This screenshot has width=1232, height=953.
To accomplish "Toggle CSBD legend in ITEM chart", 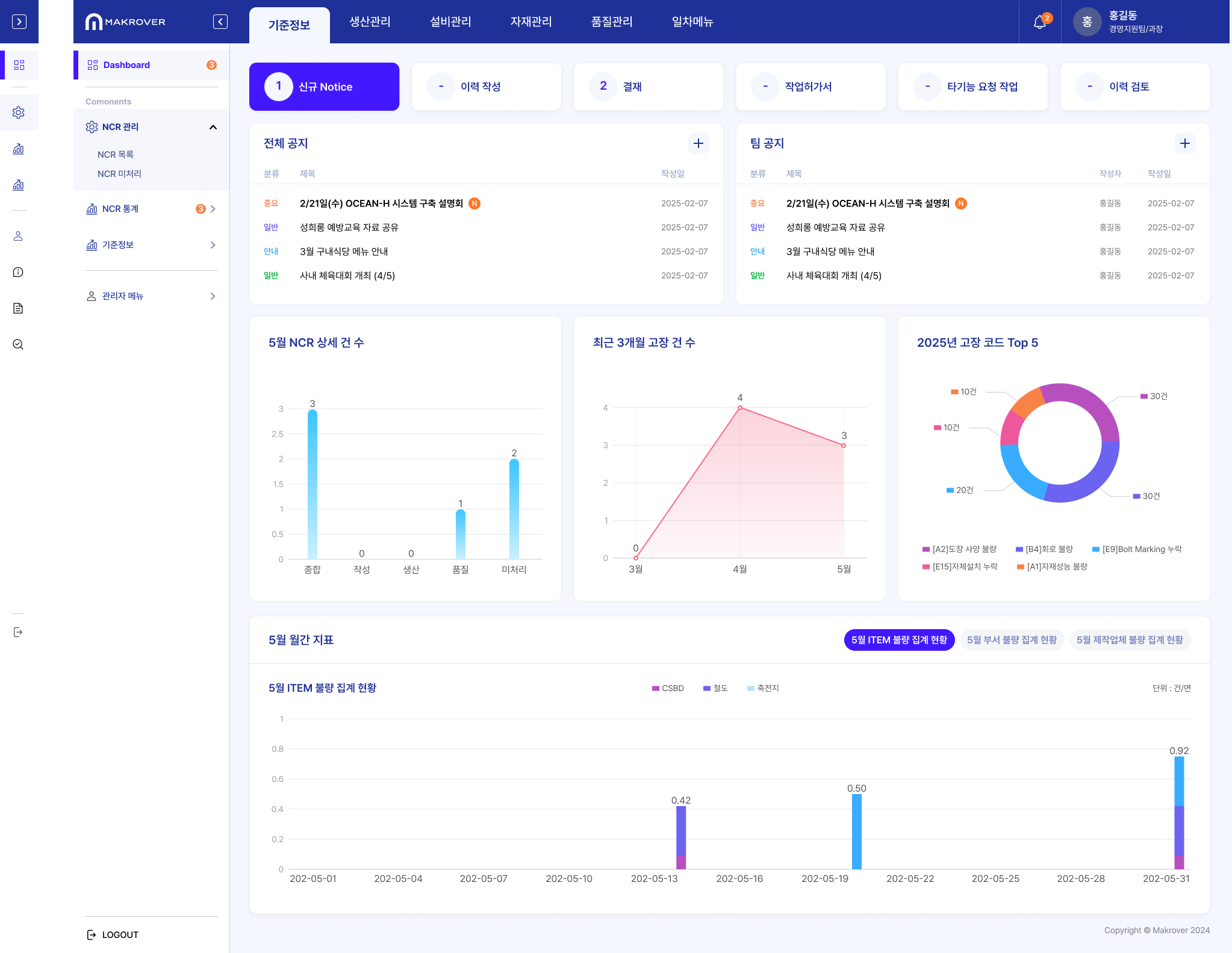I will [x=668, y=688].
